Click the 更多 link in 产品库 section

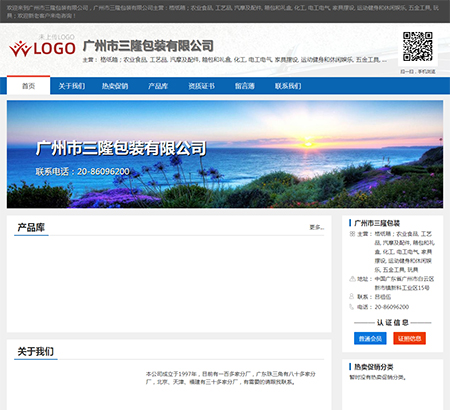coord(317,227)
